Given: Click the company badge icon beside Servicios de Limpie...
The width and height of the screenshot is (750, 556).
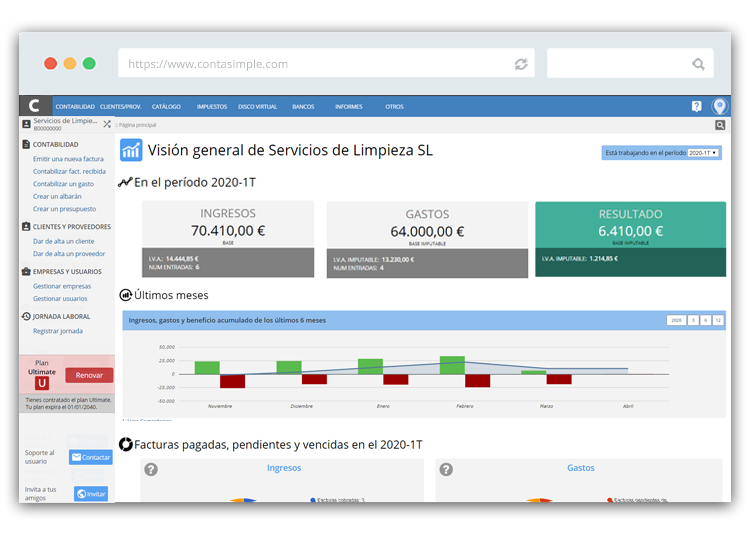Looking at the screenshot, I should tap(26, 124).
